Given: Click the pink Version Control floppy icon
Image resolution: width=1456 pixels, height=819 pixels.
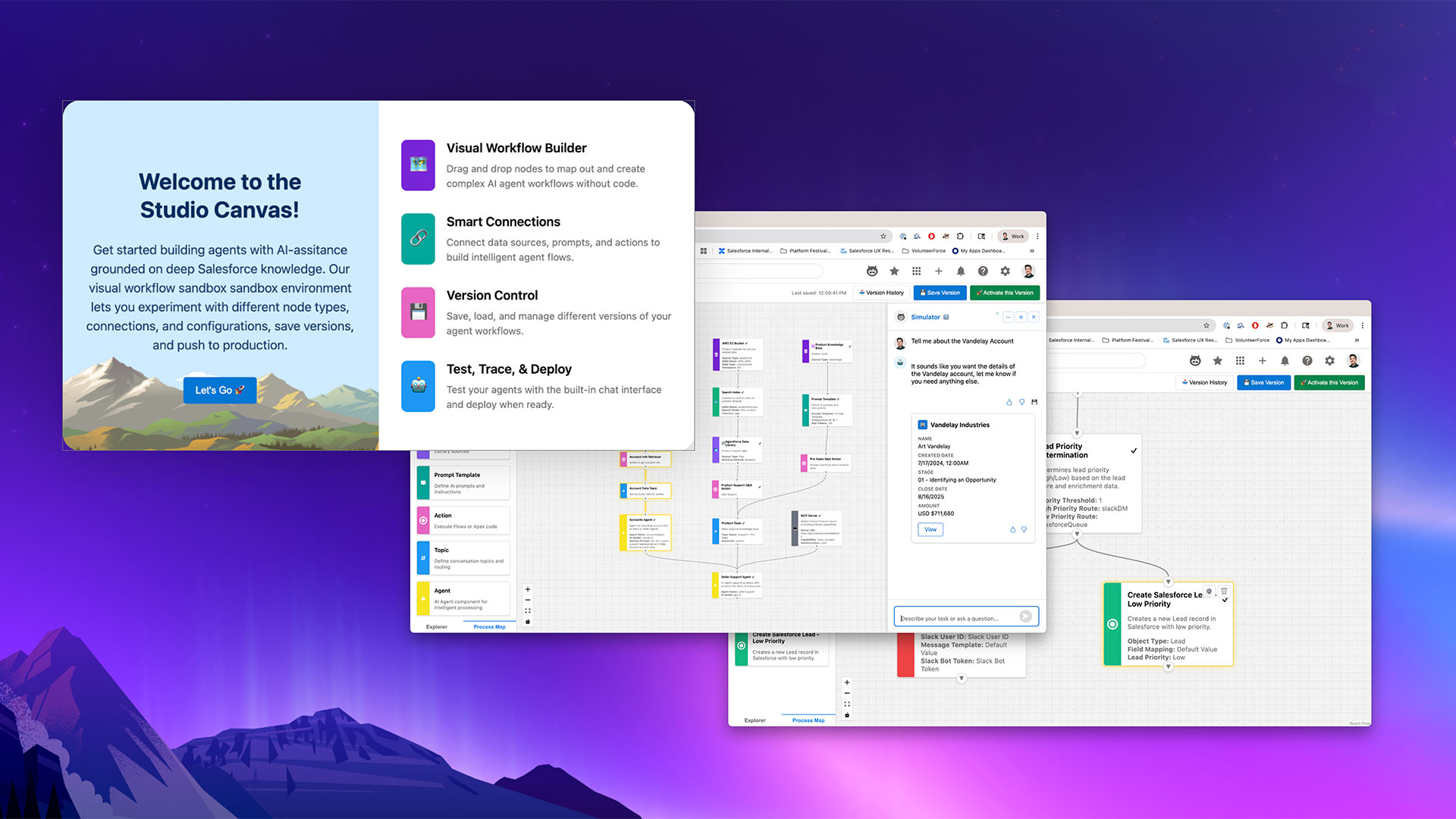Looking at the screenshot, I should click(418, 312).
